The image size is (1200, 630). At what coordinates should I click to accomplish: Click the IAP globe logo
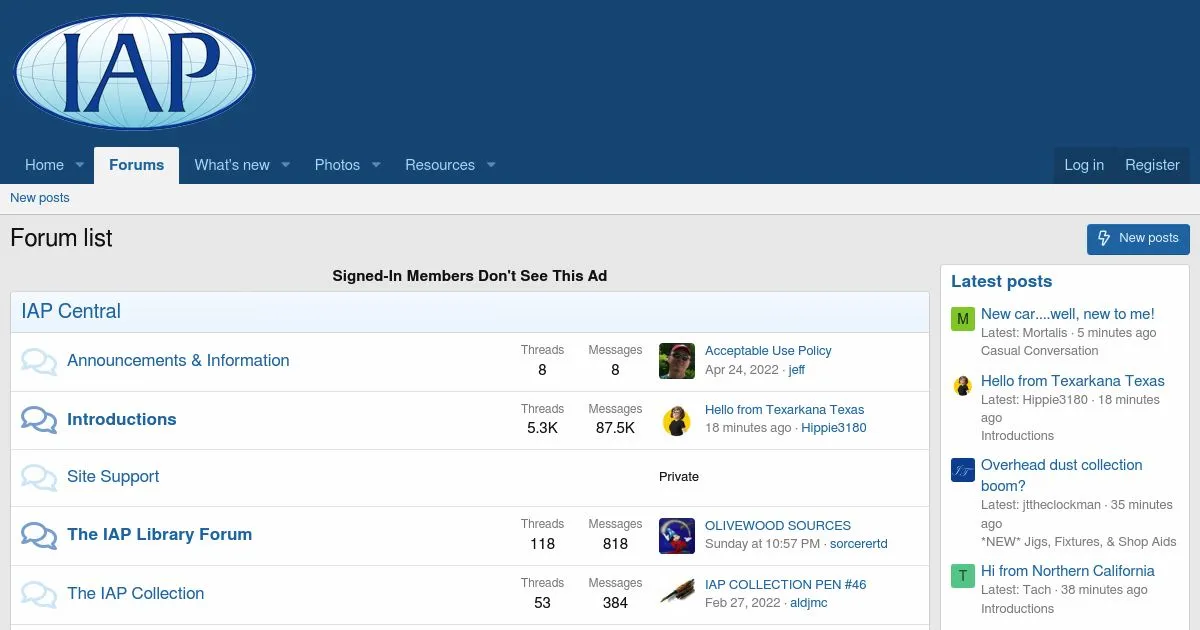tap(134, 72)
